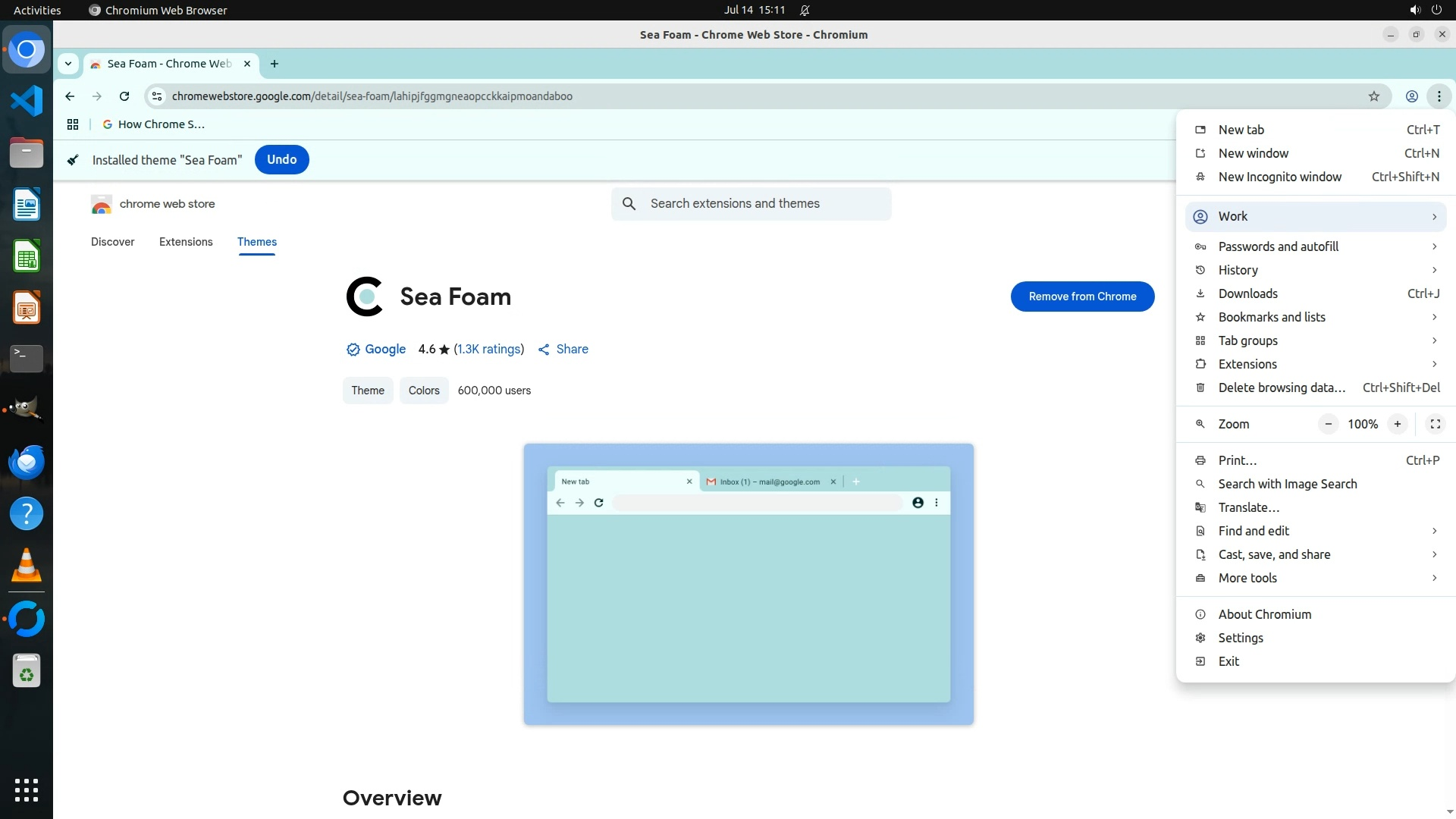Open the tab search dropdown arrow
Screen dimensions: 1456x819
point(68,64)
